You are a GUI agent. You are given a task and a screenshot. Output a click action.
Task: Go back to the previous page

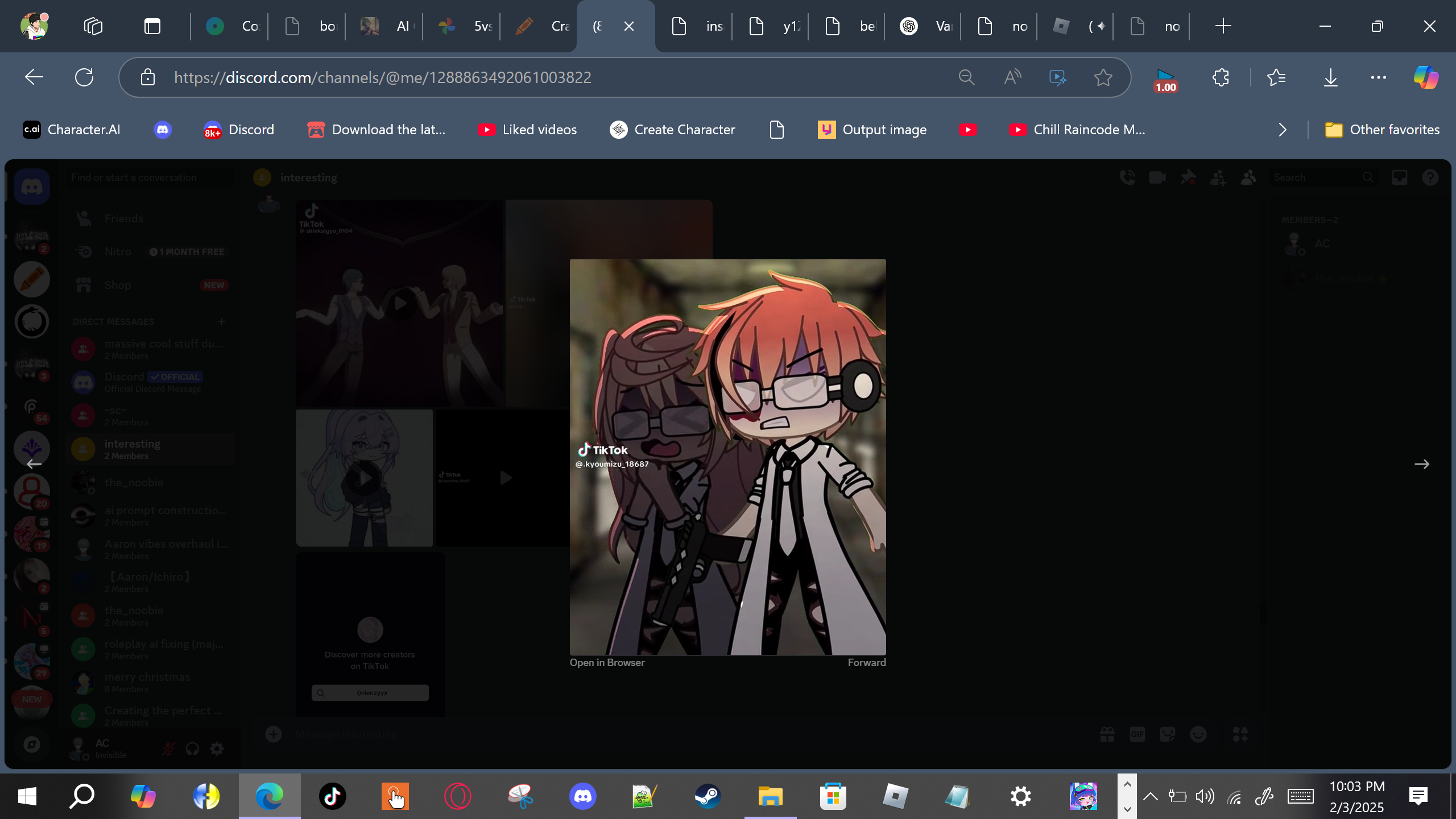(34, 77)
